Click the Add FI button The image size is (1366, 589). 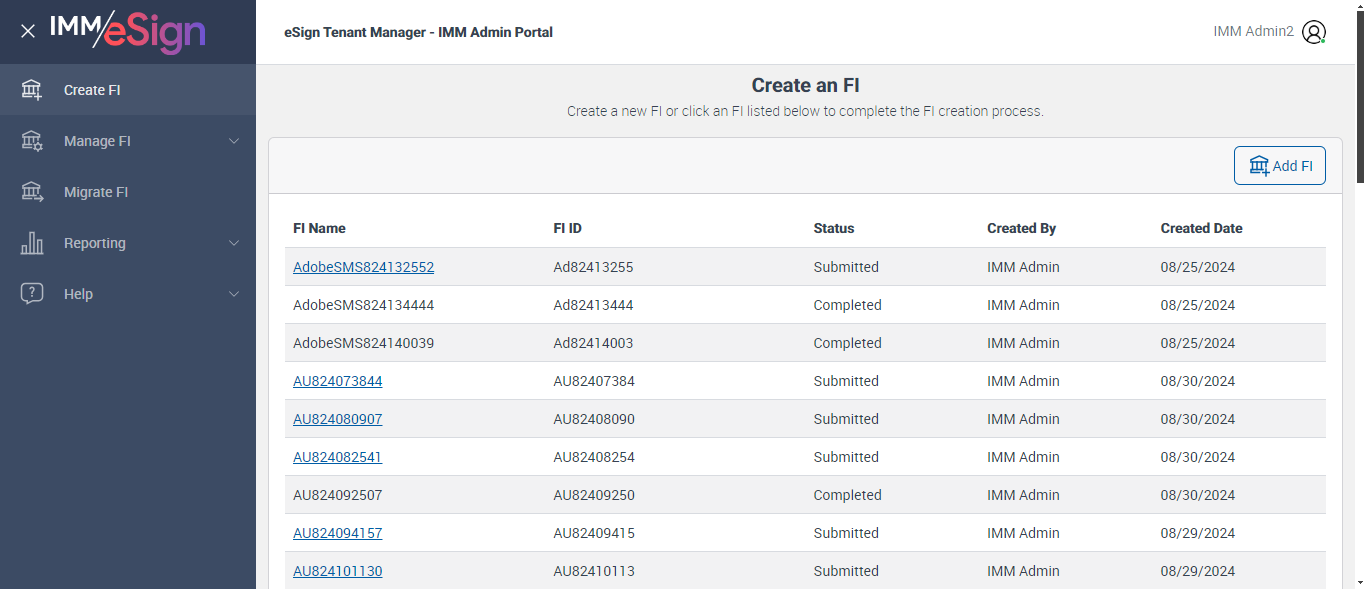(1280, 166)
